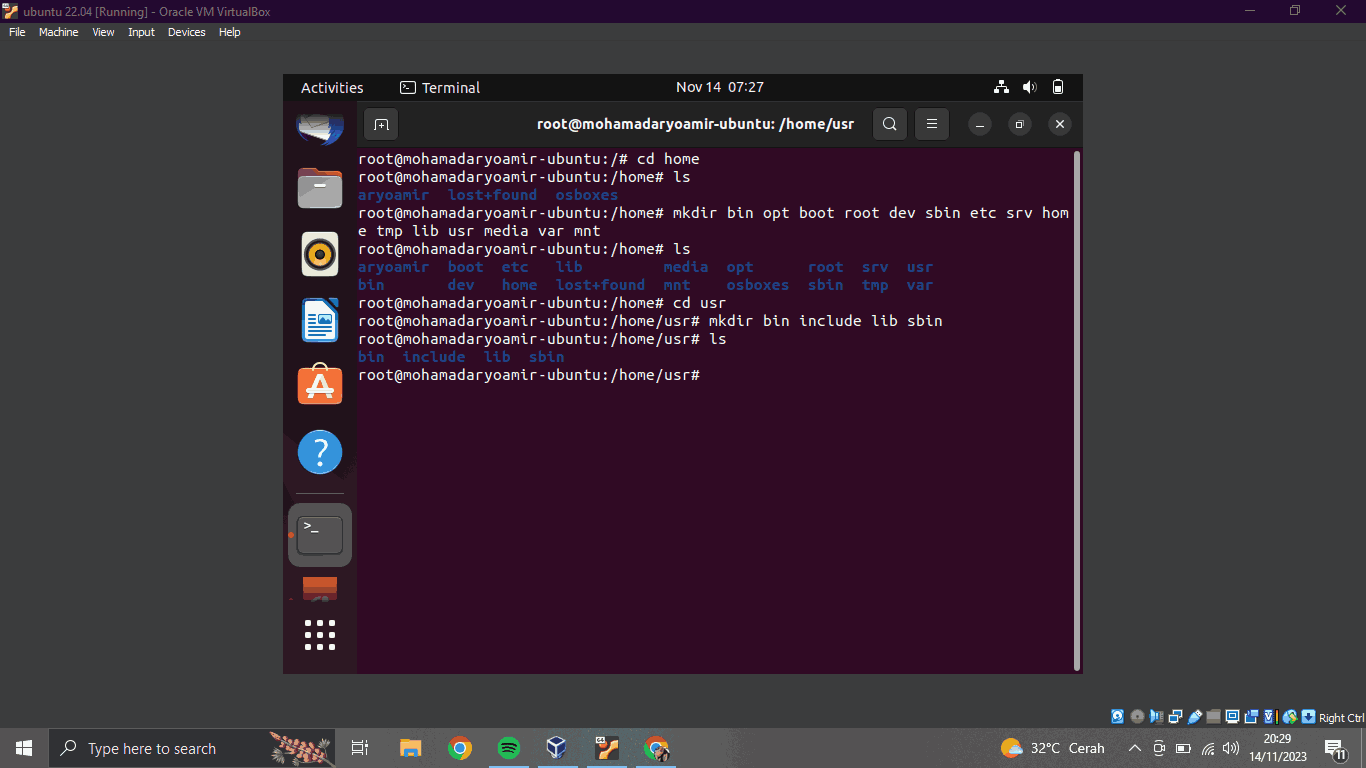Image resolution: width=1366 pixels, height=768 pixels.
Task: Open Ubuntu Software store in dock
Action: click(x=320, y=385)
